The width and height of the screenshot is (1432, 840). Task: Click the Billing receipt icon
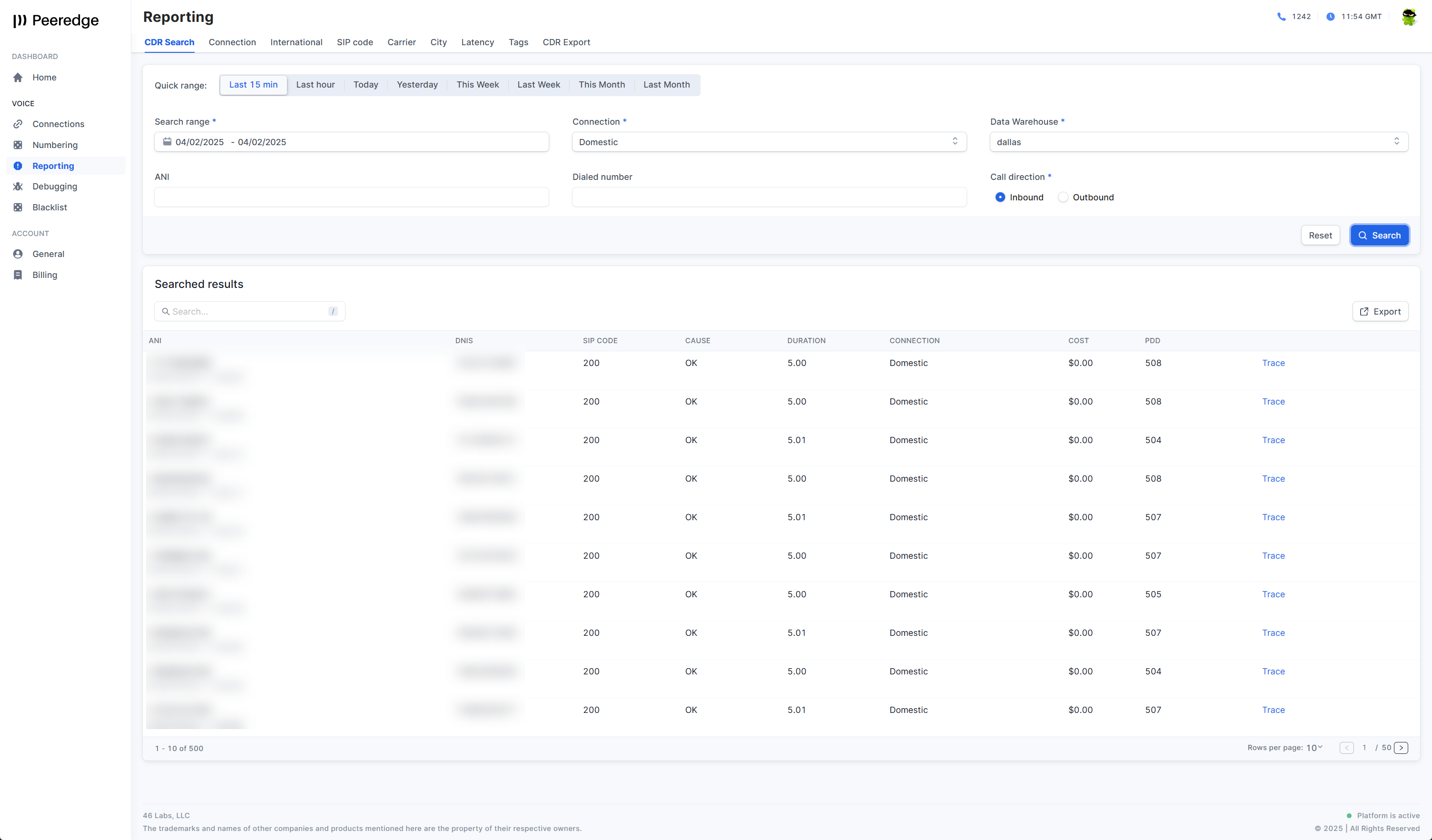(x=18, y=275)
